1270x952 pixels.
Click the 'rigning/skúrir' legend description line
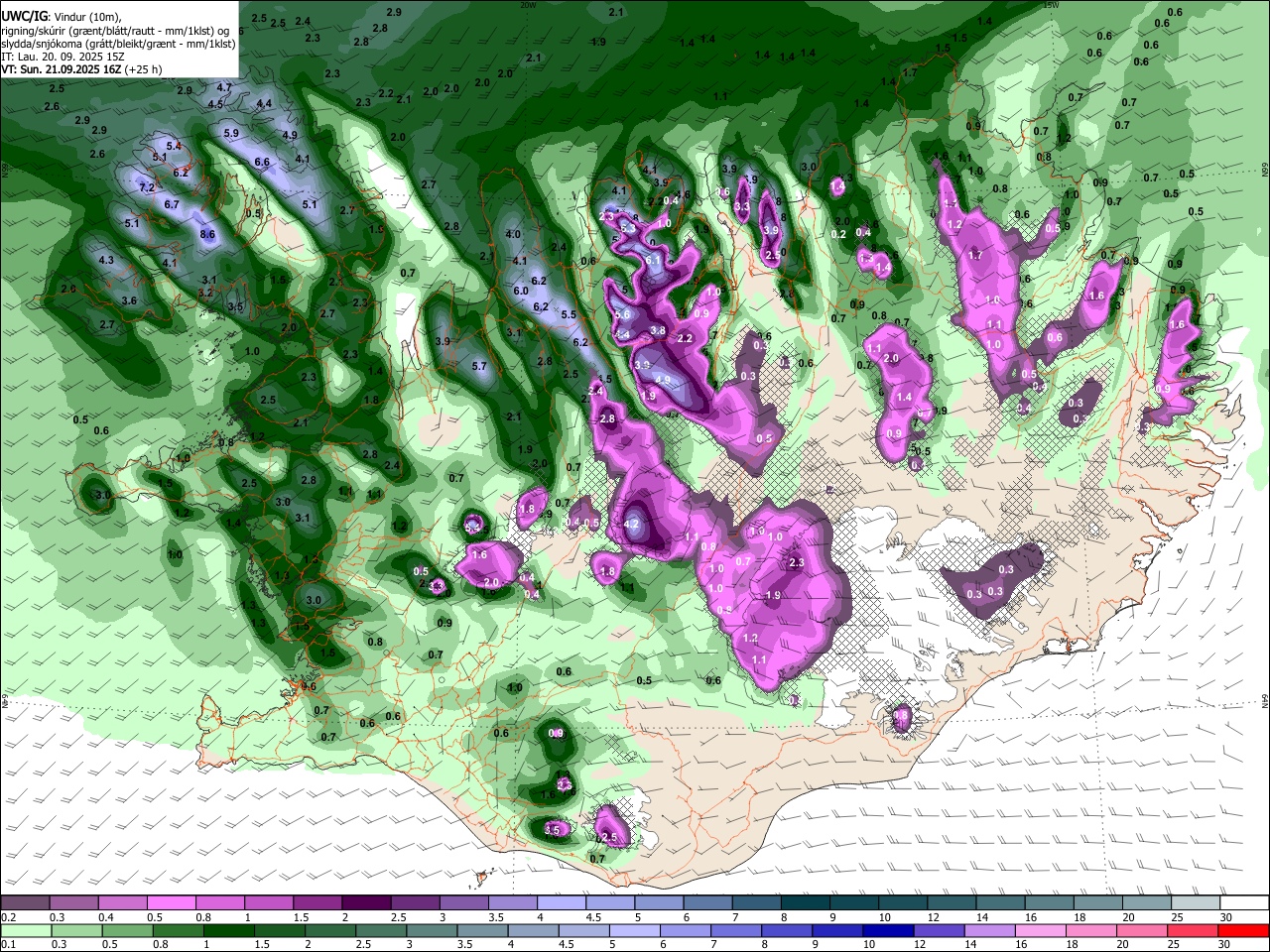(117, 31)
